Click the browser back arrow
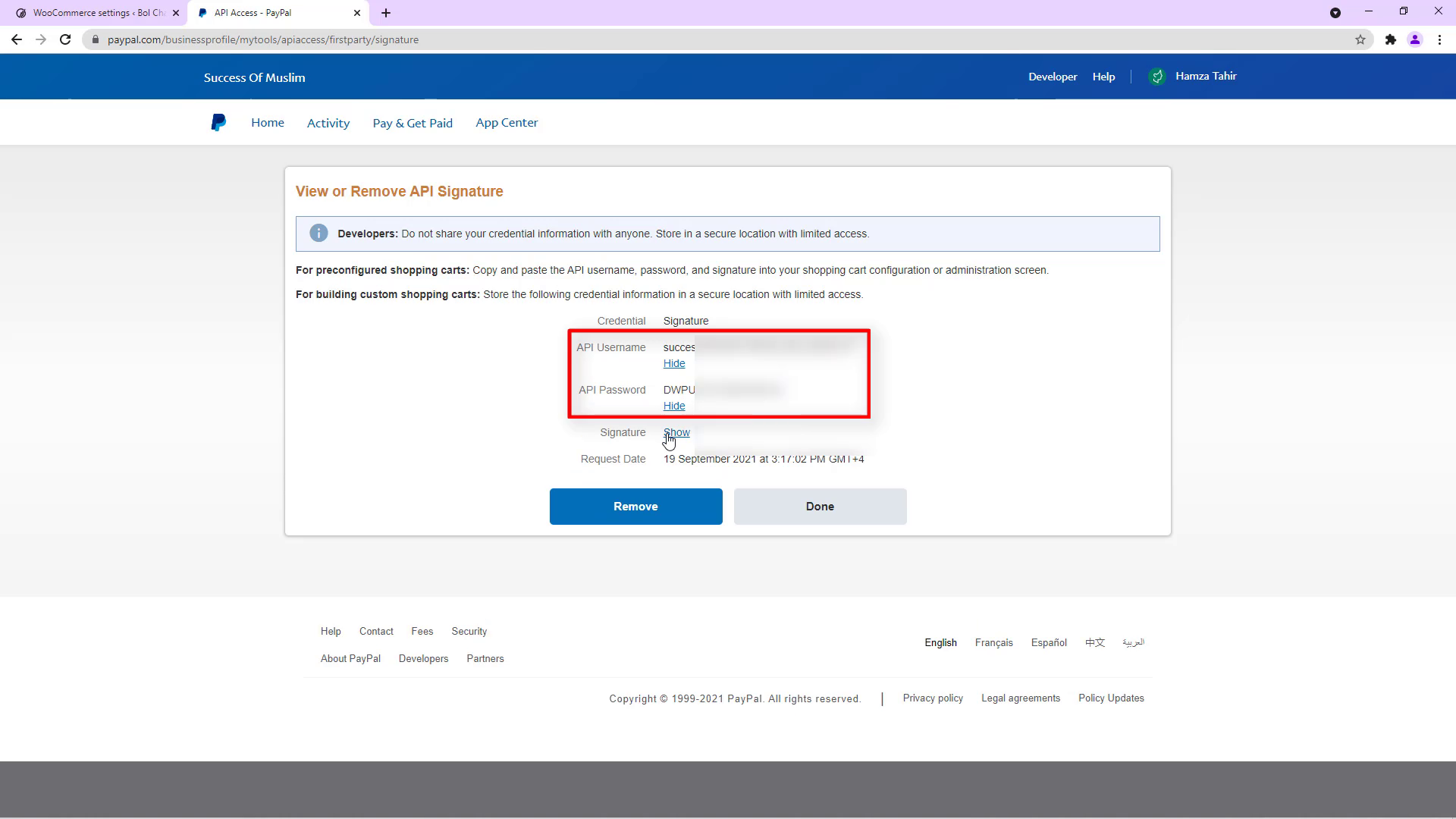1456x819 pixels. (17, 39)
